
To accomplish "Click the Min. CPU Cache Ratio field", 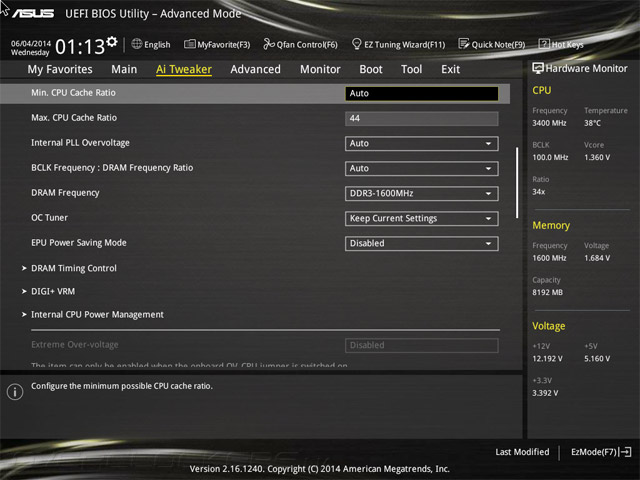I will (x=422, y=93).
